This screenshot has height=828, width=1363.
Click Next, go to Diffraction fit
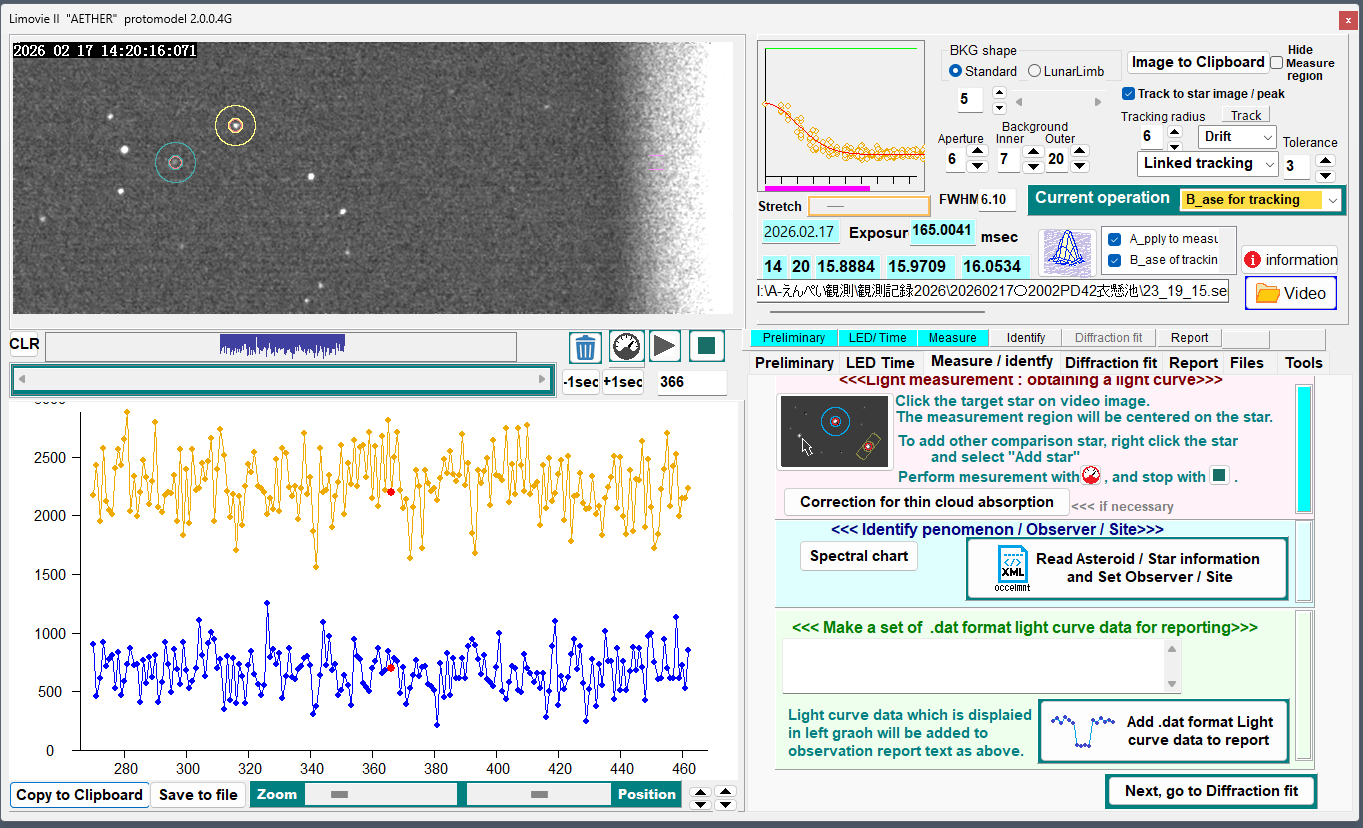click(1210, 791)
